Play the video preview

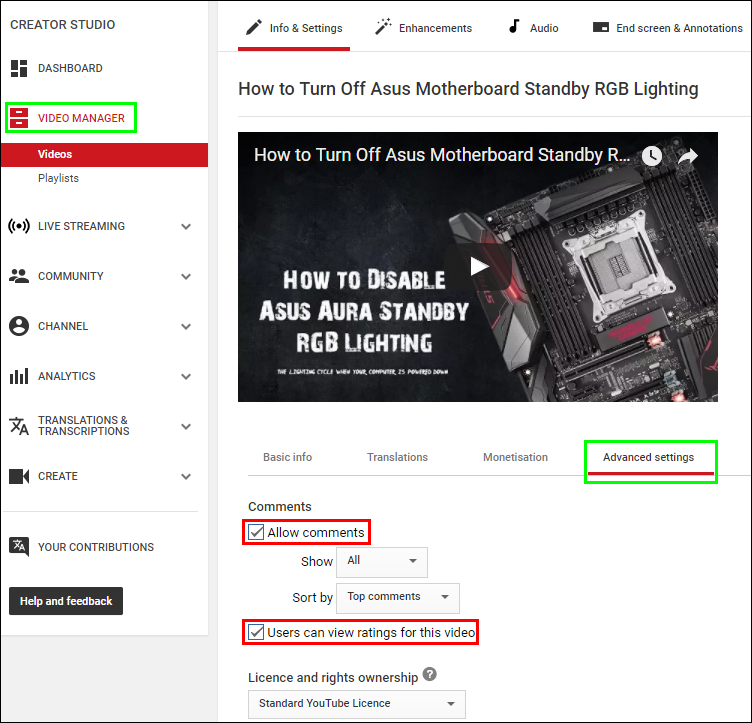(x=478, y=267)
